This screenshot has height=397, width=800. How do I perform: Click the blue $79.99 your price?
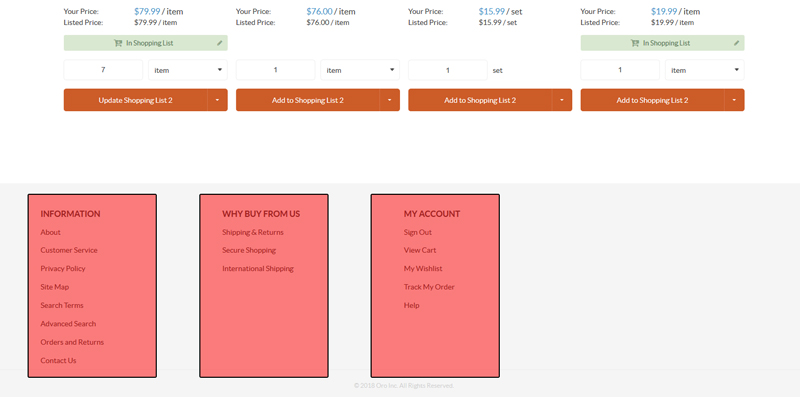(x=147, y=11)
